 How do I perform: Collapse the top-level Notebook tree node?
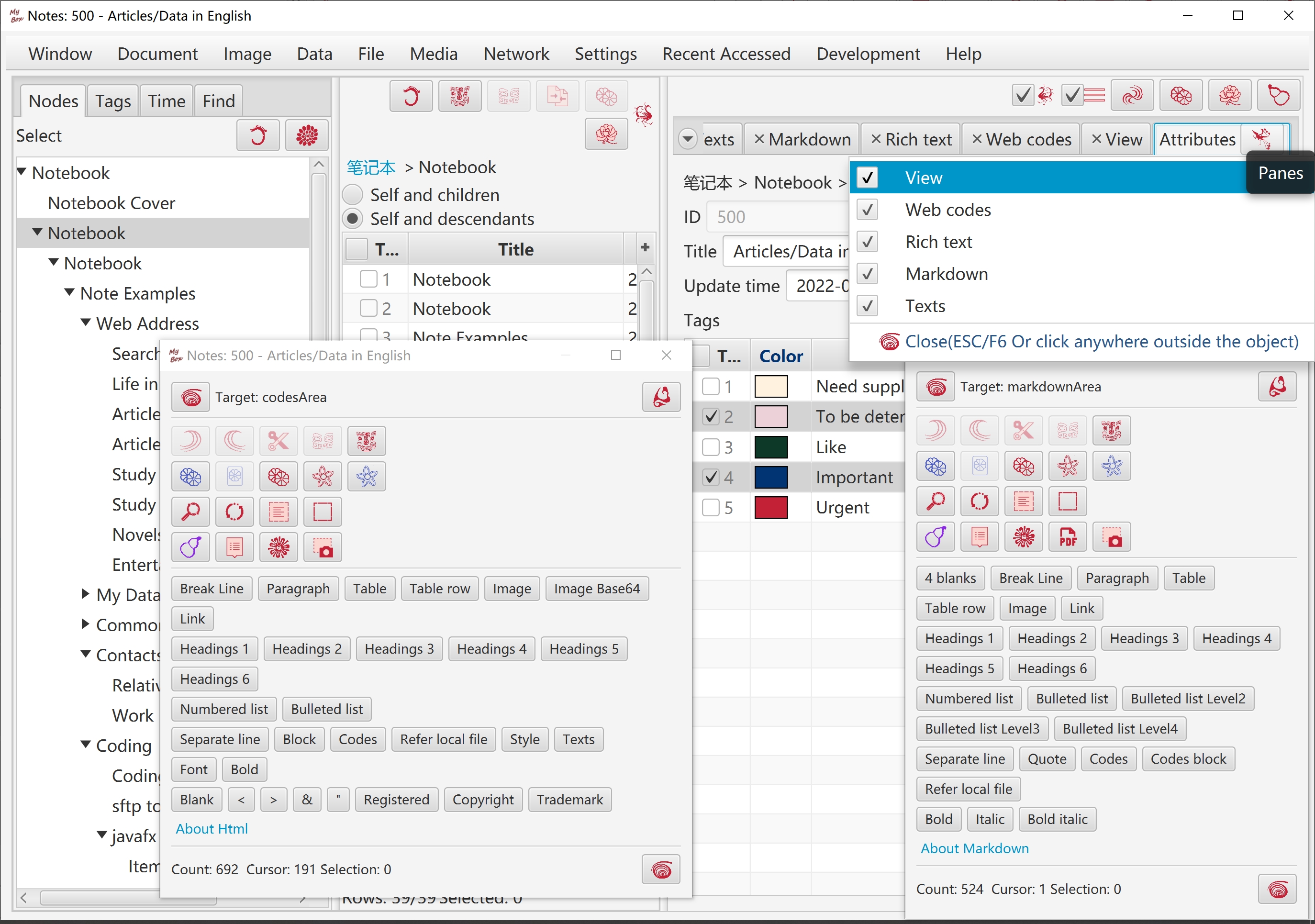click(x=22, y=172)
